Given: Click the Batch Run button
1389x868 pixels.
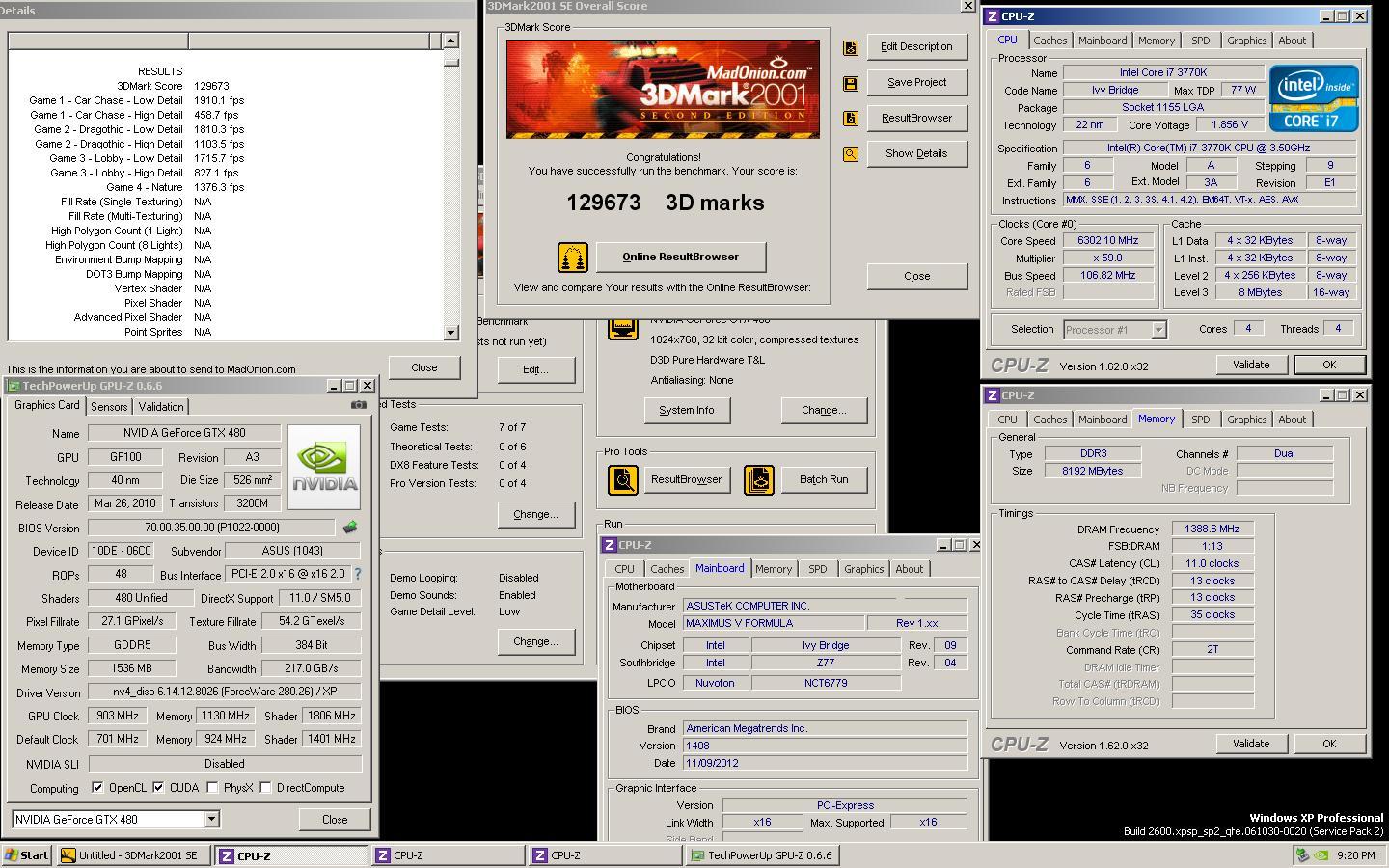Looking at the screenshot, I should point(824,479).
